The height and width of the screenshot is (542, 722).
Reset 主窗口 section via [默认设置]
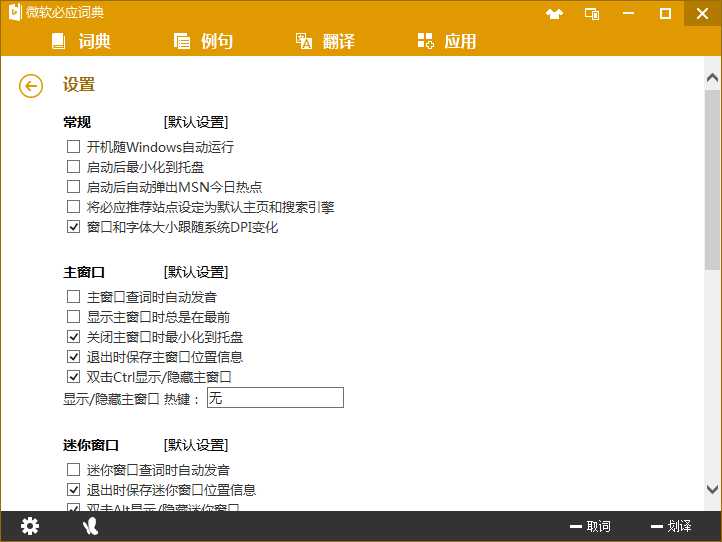pos(196,272)
